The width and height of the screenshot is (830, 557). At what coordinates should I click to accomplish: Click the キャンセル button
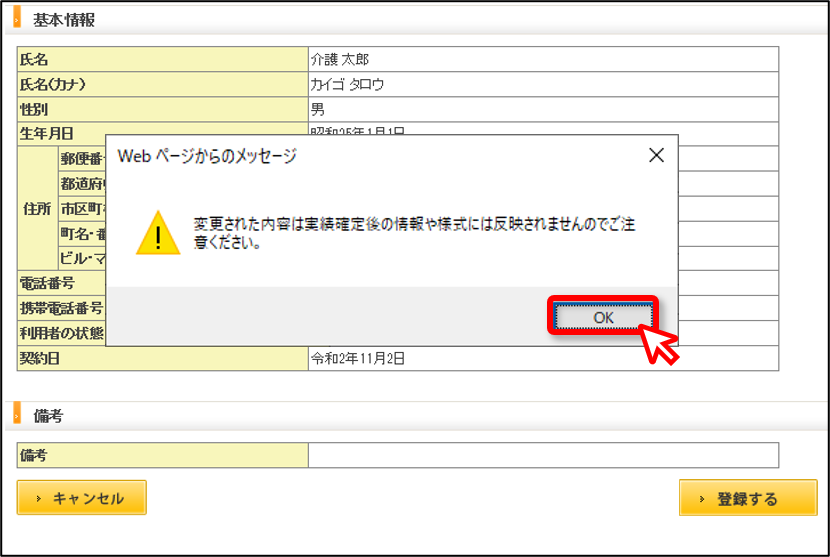(x=82, y=497)
